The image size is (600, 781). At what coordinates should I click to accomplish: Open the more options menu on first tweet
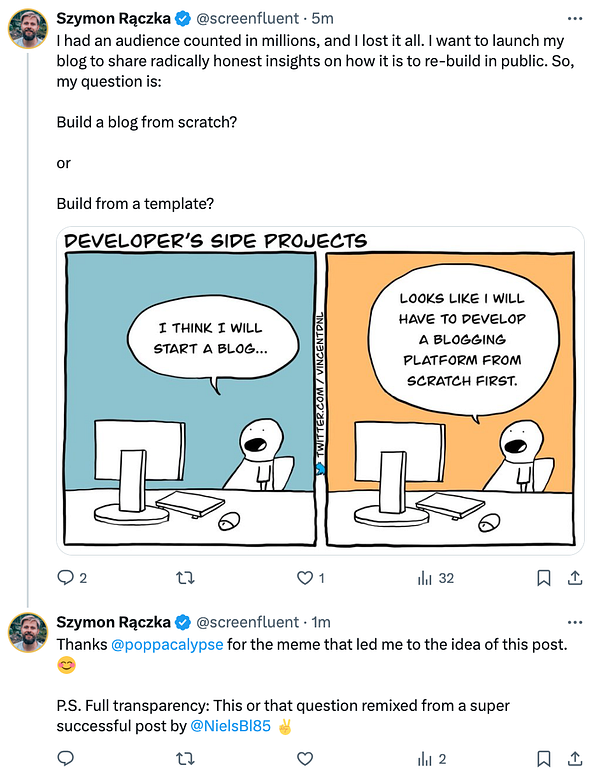575,18
